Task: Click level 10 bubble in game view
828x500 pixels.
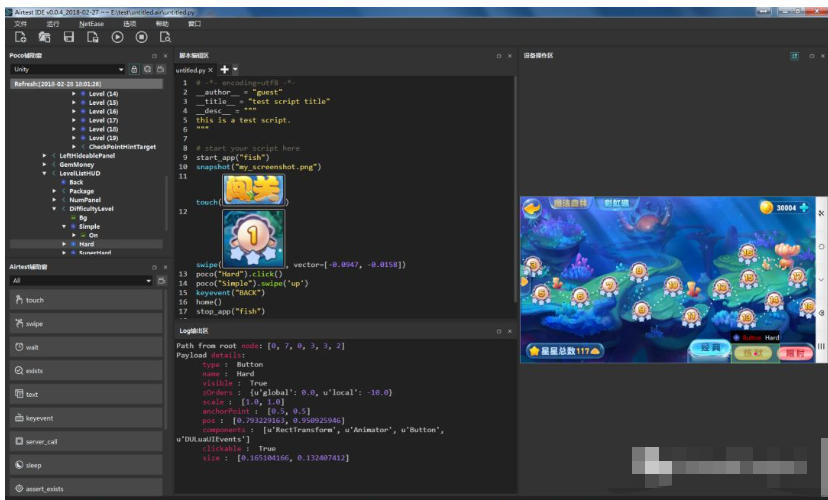Action: pos(673,286)
